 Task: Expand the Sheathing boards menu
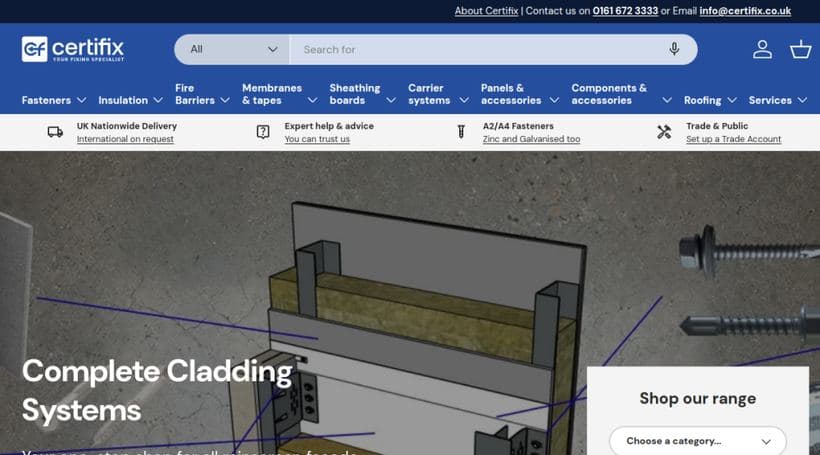click(x=362, y=94)
